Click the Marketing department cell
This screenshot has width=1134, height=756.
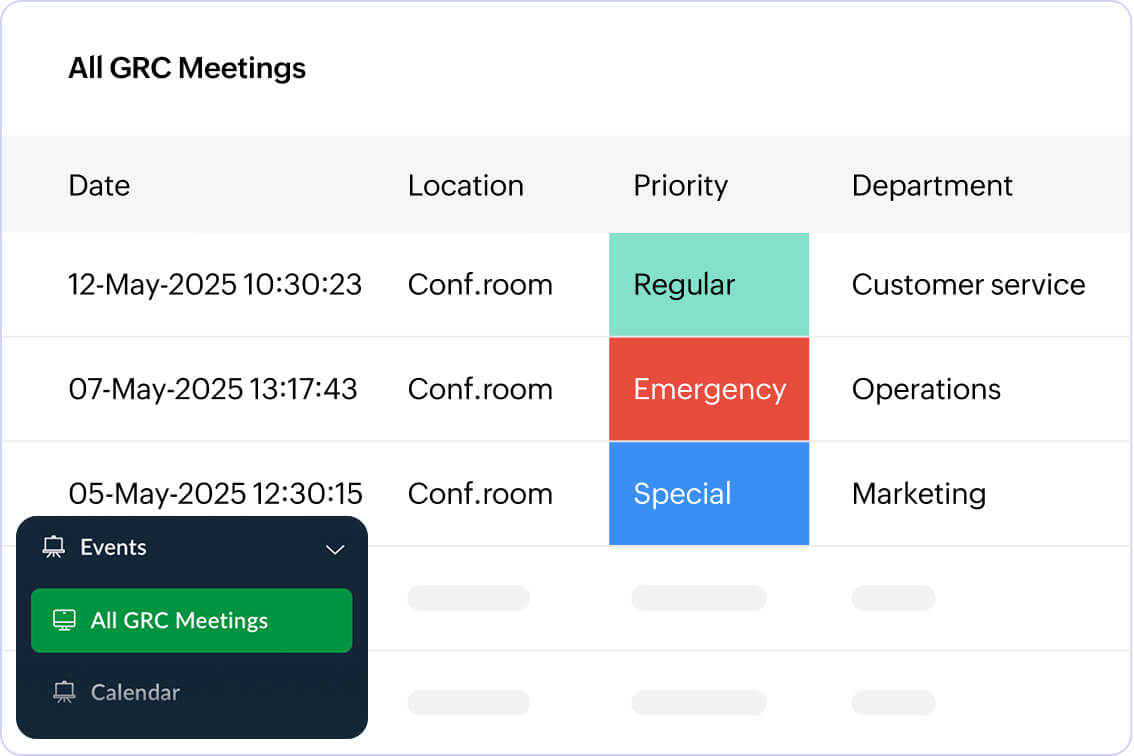[918, 494]
